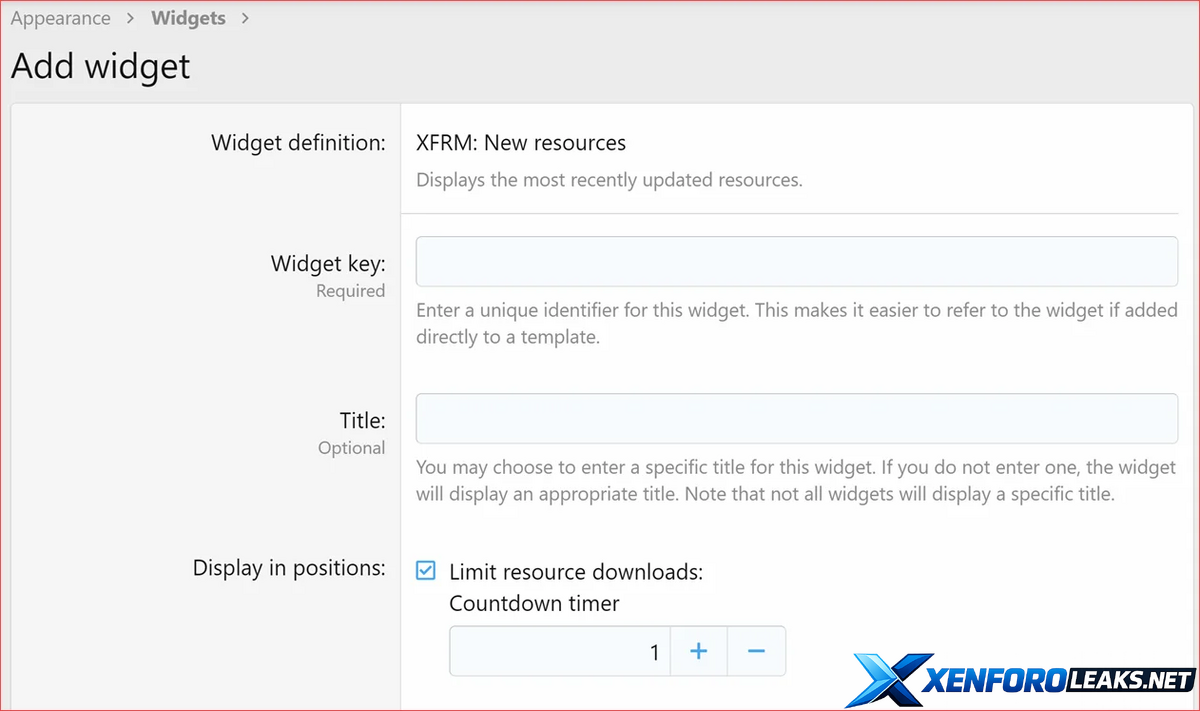Click the "Add widget" page heading
1200x711 pixels.
(100, 66)
